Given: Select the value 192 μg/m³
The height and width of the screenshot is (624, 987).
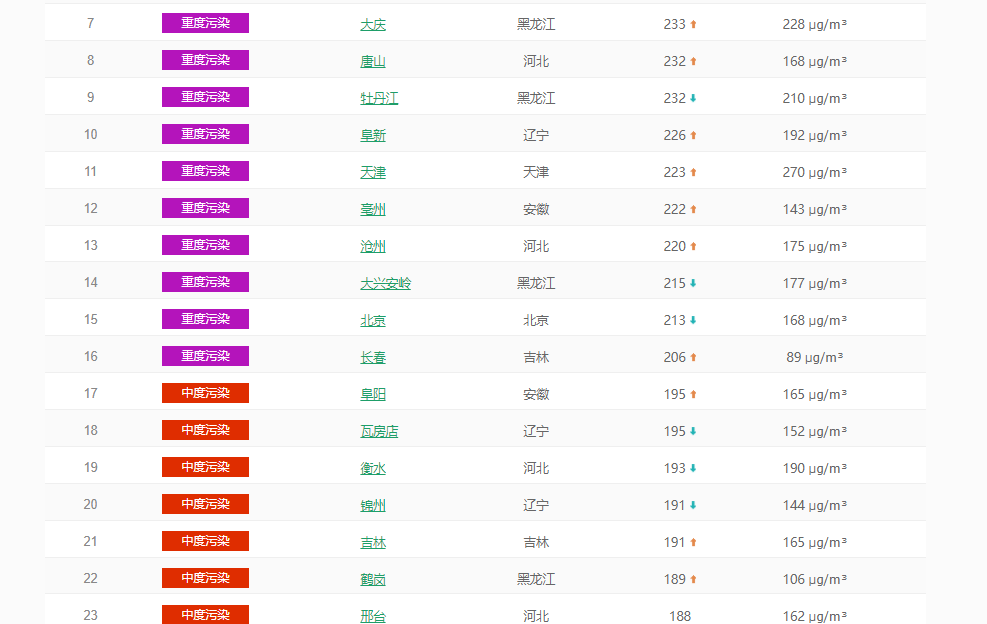Looking at the screenshot, I should pos(815,135).
